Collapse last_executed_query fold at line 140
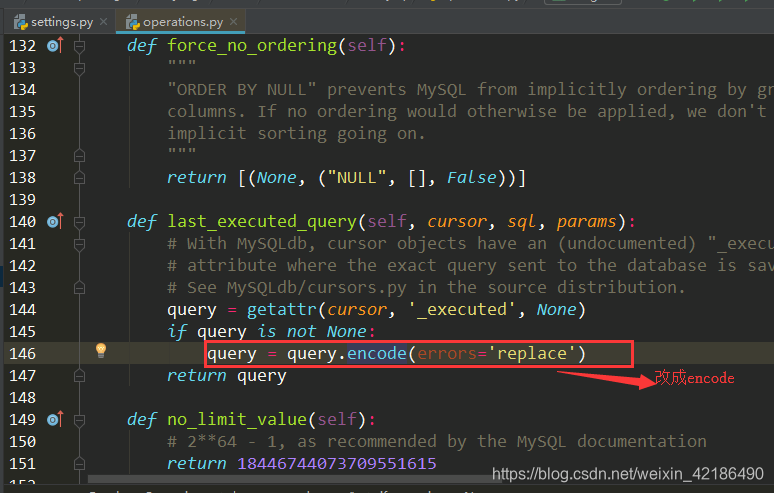Viewport: 774px width, 493px height. tap(79, 222)
